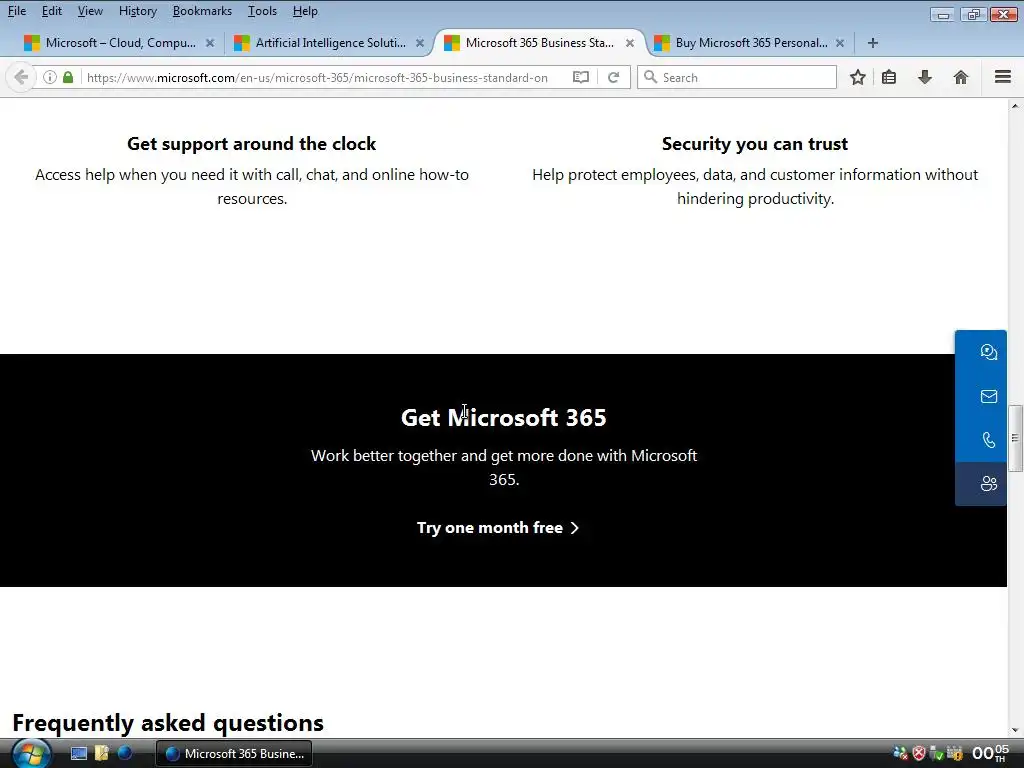The height and width of the screenshot is (768, 1024).
Task: Bookmark this page with the star
Action: [857, 77]
